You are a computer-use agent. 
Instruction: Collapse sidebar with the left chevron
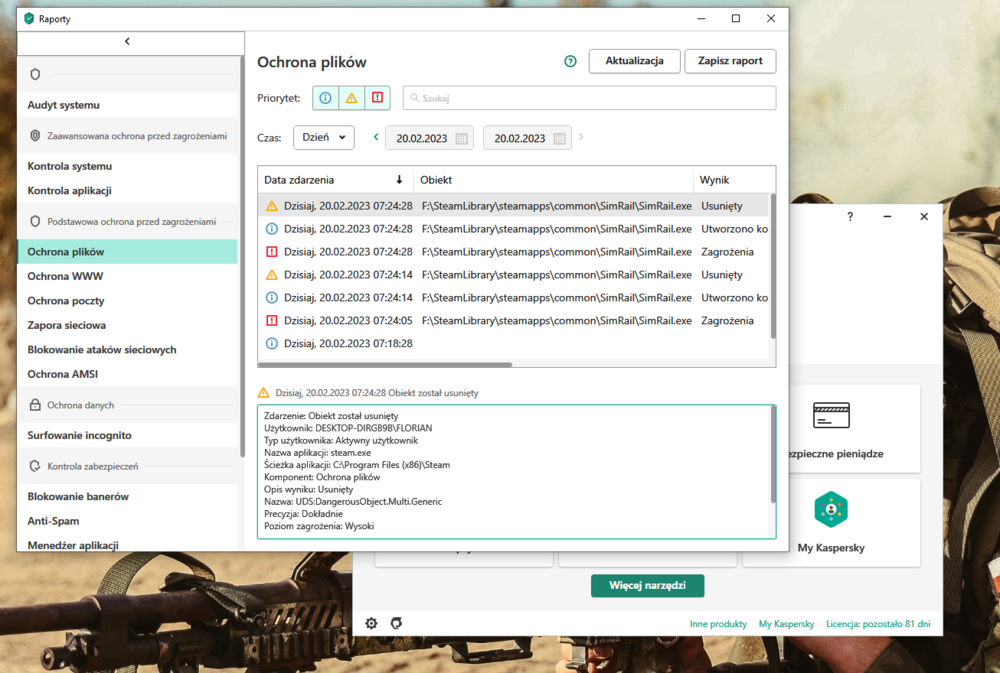[128, 42]
